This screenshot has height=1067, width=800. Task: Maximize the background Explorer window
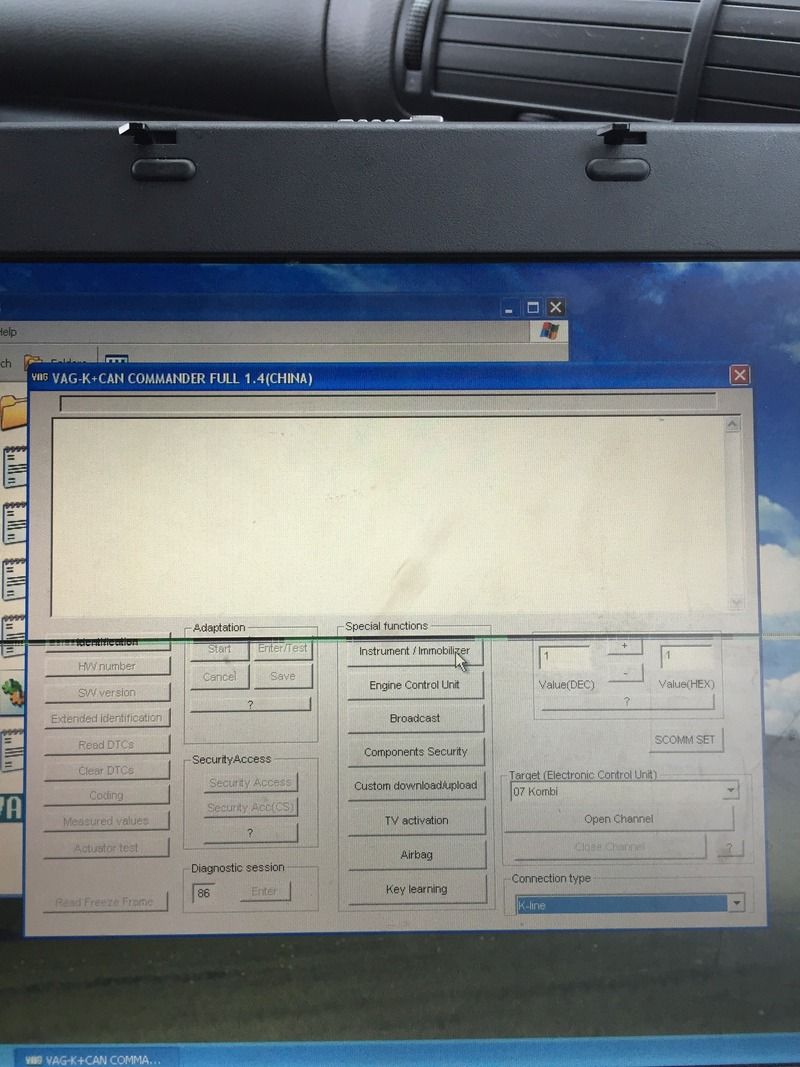tap(533, 308)
